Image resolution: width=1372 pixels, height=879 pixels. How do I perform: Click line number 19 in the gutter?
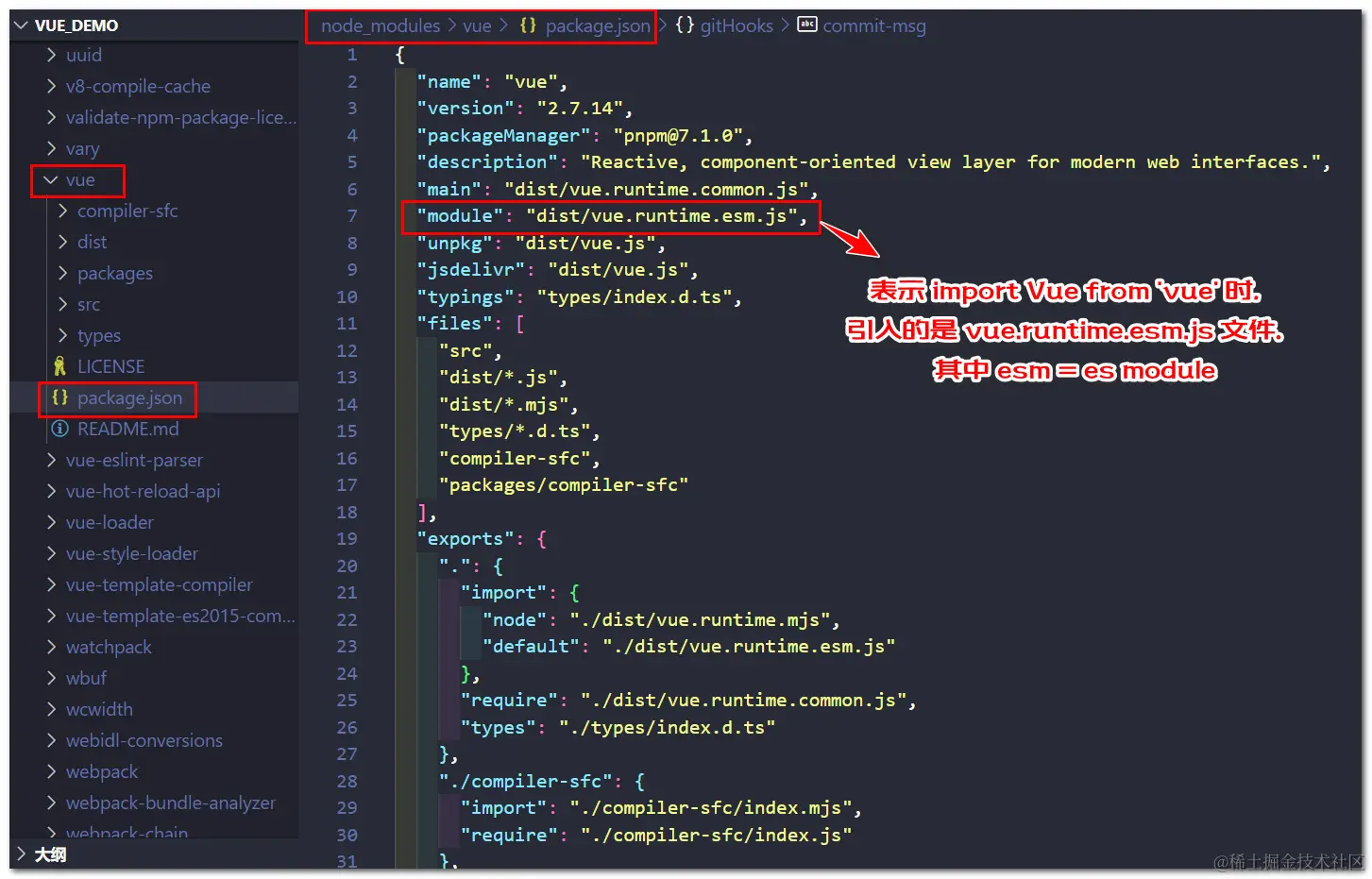pos(347,539)
